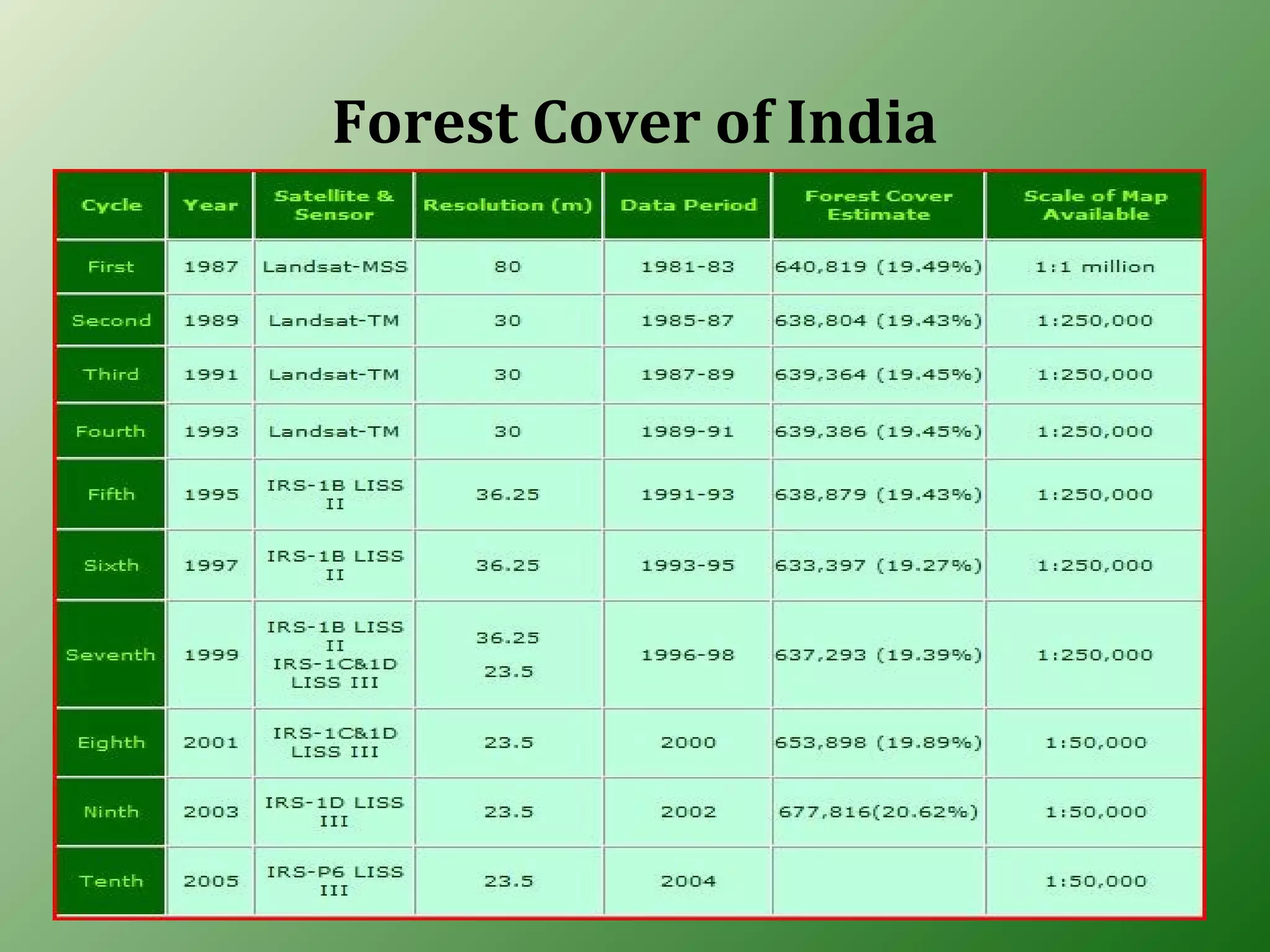Select "IRS-1C&1D LISS III" in the Eighth row
Viewport: 1270px width, 952px height.
click(x=335, y=743)
